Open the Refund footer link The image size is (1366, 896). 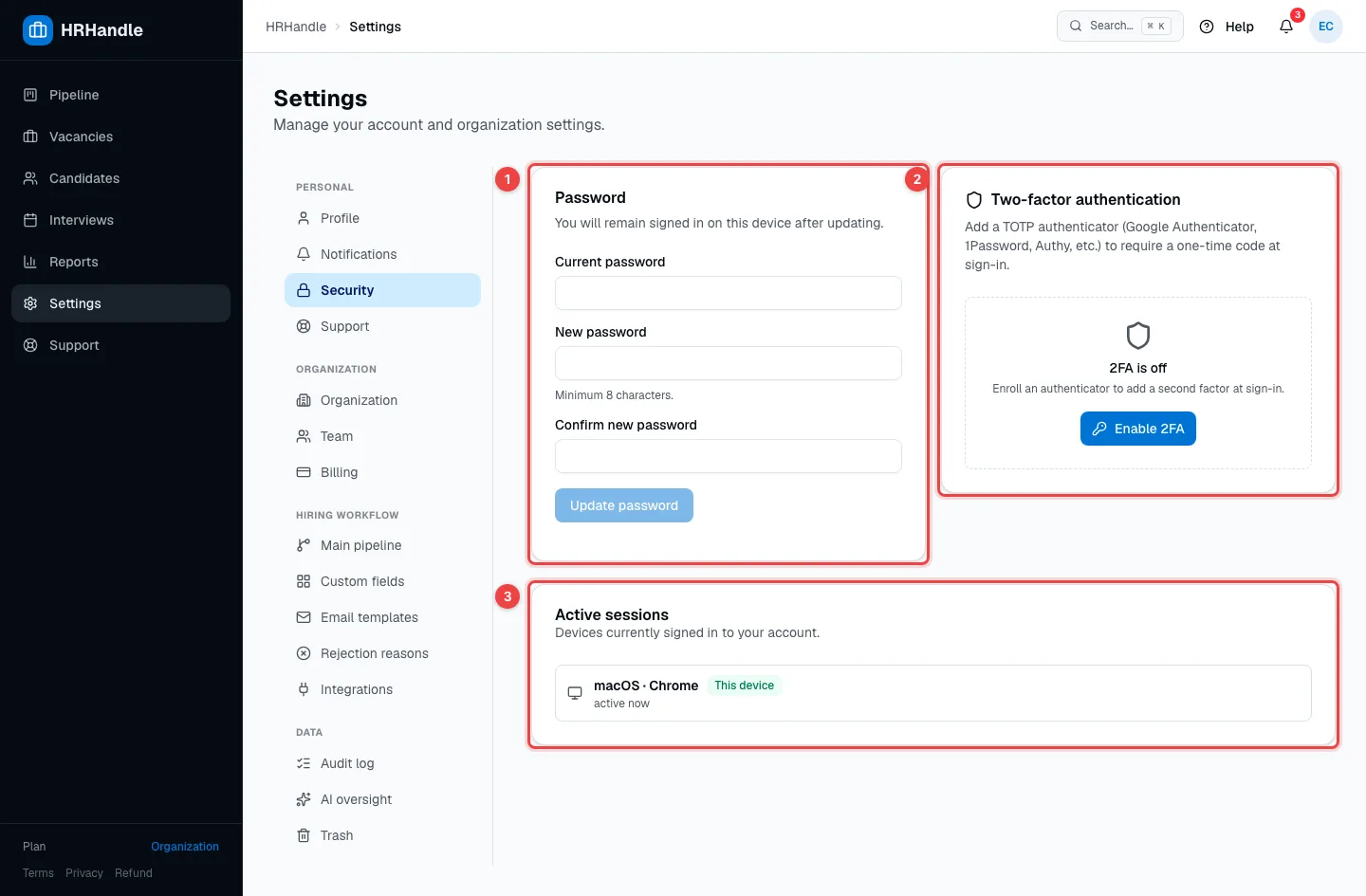pyautogui.click(x=134, y=873)
